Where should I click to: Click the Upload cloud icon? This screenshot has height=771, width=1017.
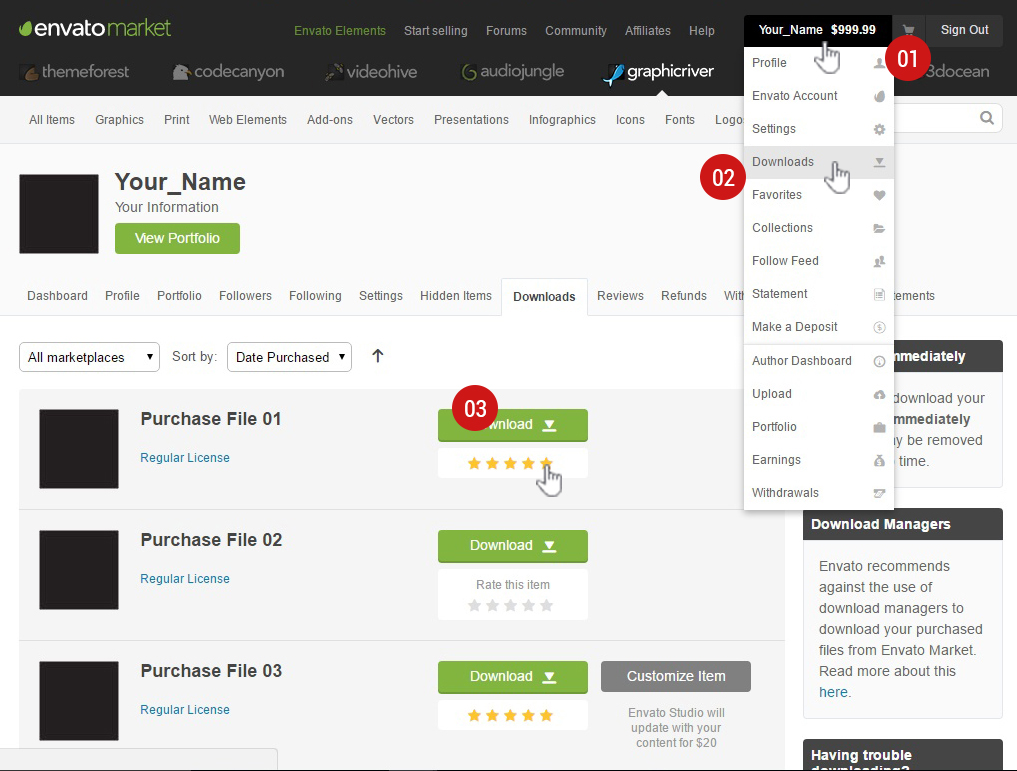(879, 394)
